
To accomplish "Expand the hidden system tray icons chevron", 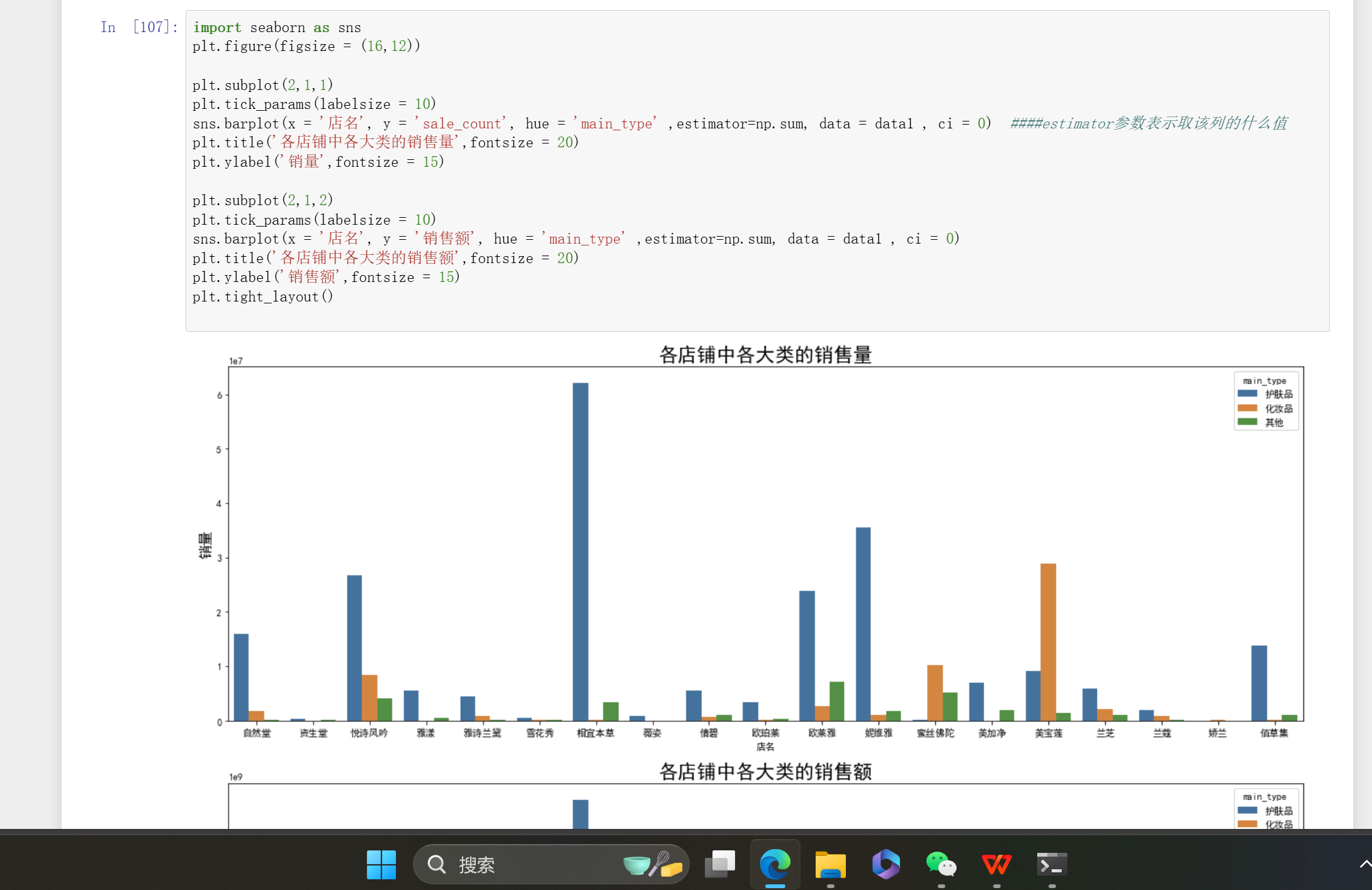I will tap(1364, 864).
